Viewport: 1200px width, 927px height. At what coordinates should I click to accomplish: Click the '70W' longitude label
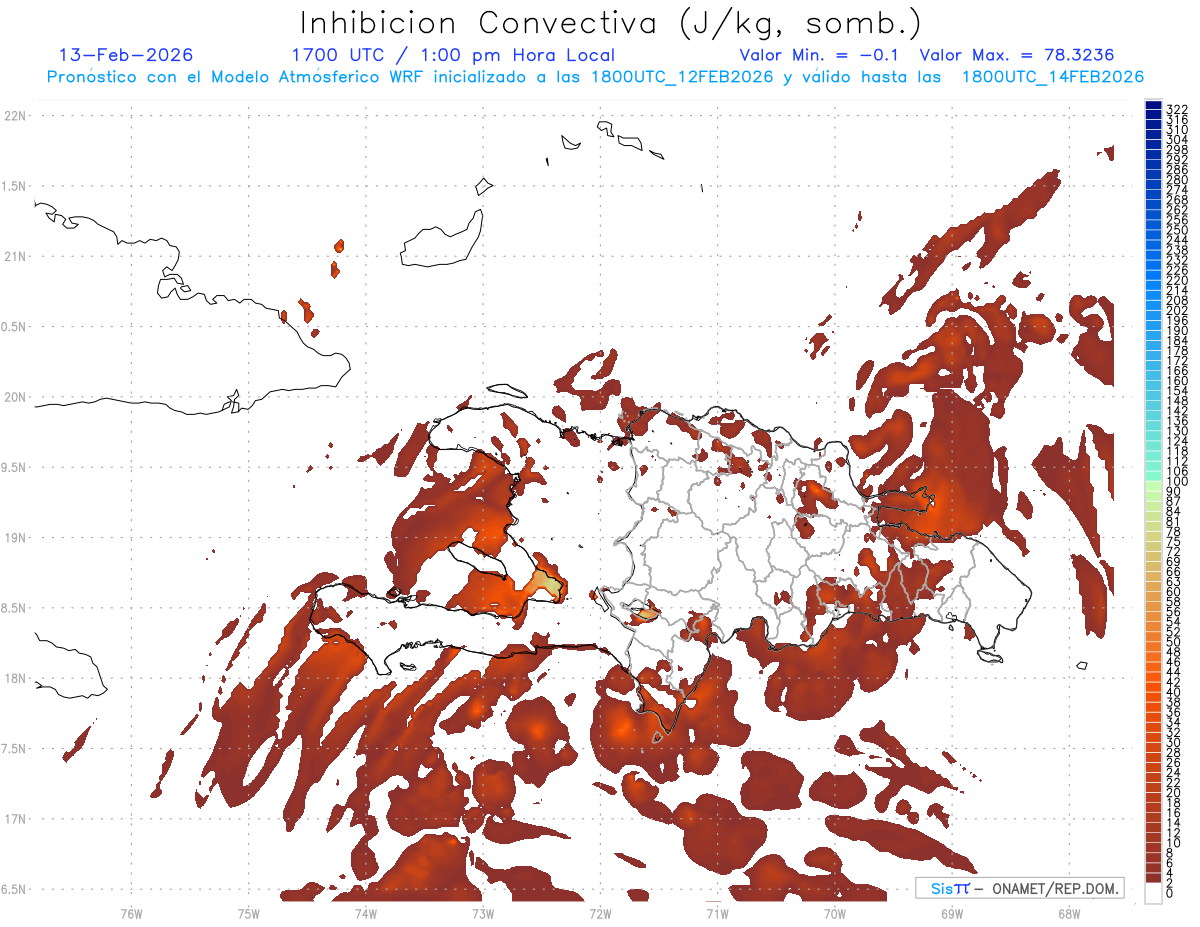click(835, 913)
